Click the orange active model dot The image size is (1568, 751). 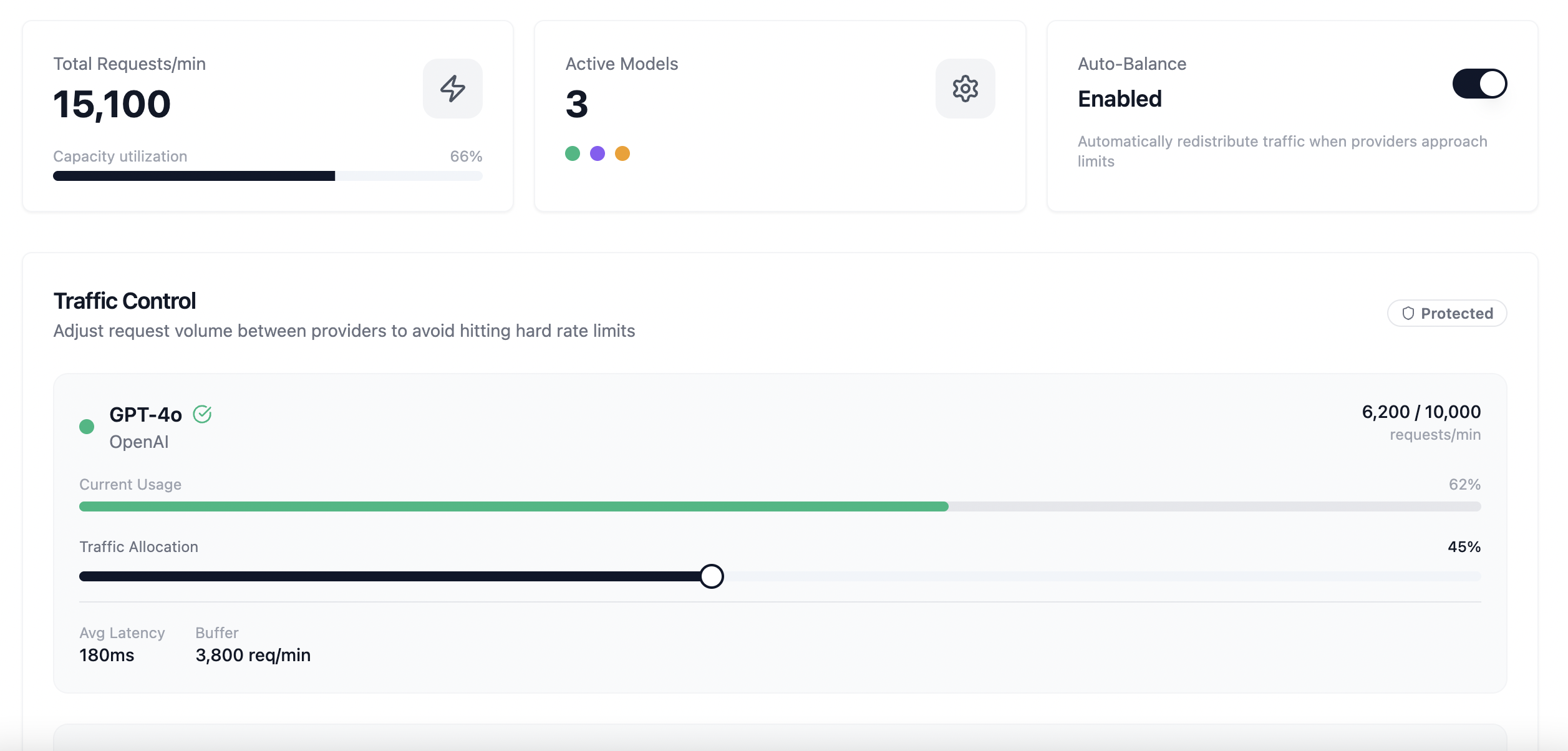coord(622,153)
